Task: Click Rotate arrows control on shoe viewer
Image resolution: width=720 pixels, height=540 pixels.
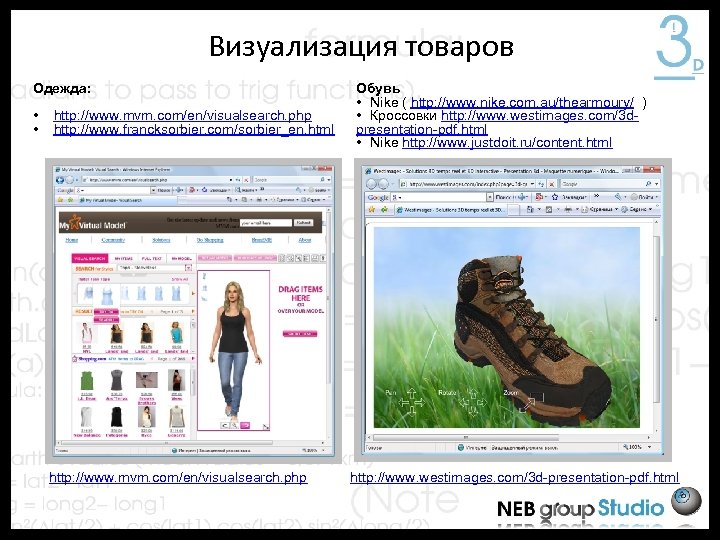Action: pyautogui.click(x=472, y=402)
